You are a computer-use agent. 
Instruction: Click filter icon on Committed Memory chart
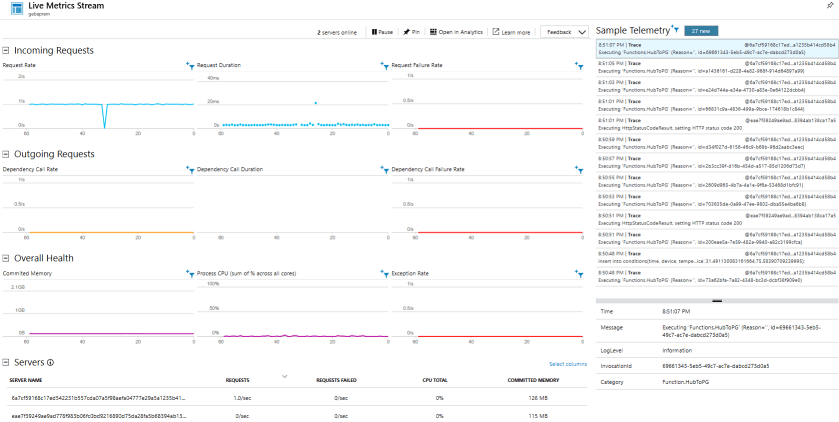pyautogui.click(x=190, y=274)
